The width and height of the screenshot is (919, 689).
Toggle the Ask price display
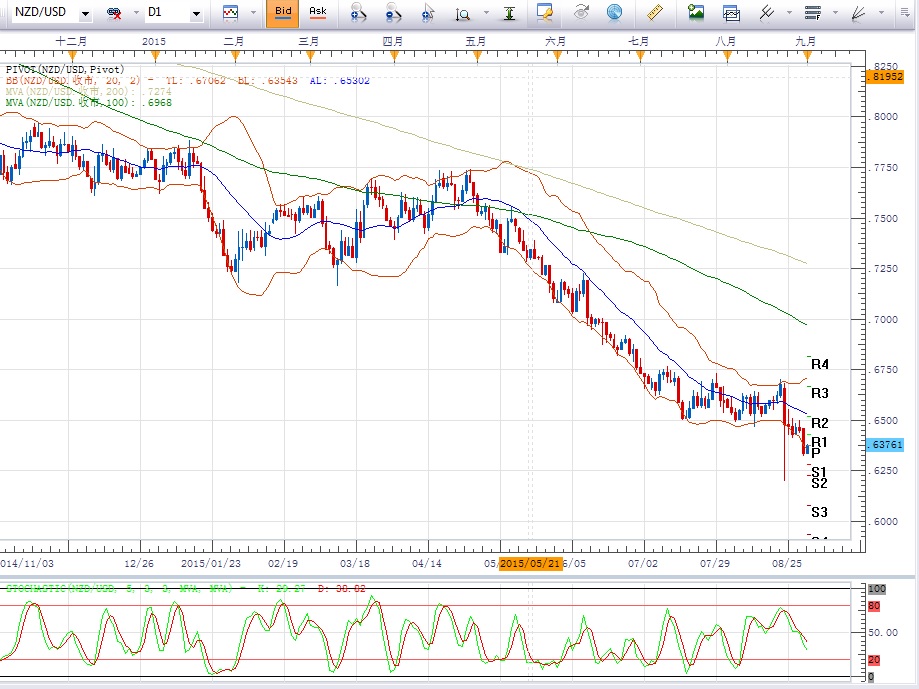[x=318, y=12]
